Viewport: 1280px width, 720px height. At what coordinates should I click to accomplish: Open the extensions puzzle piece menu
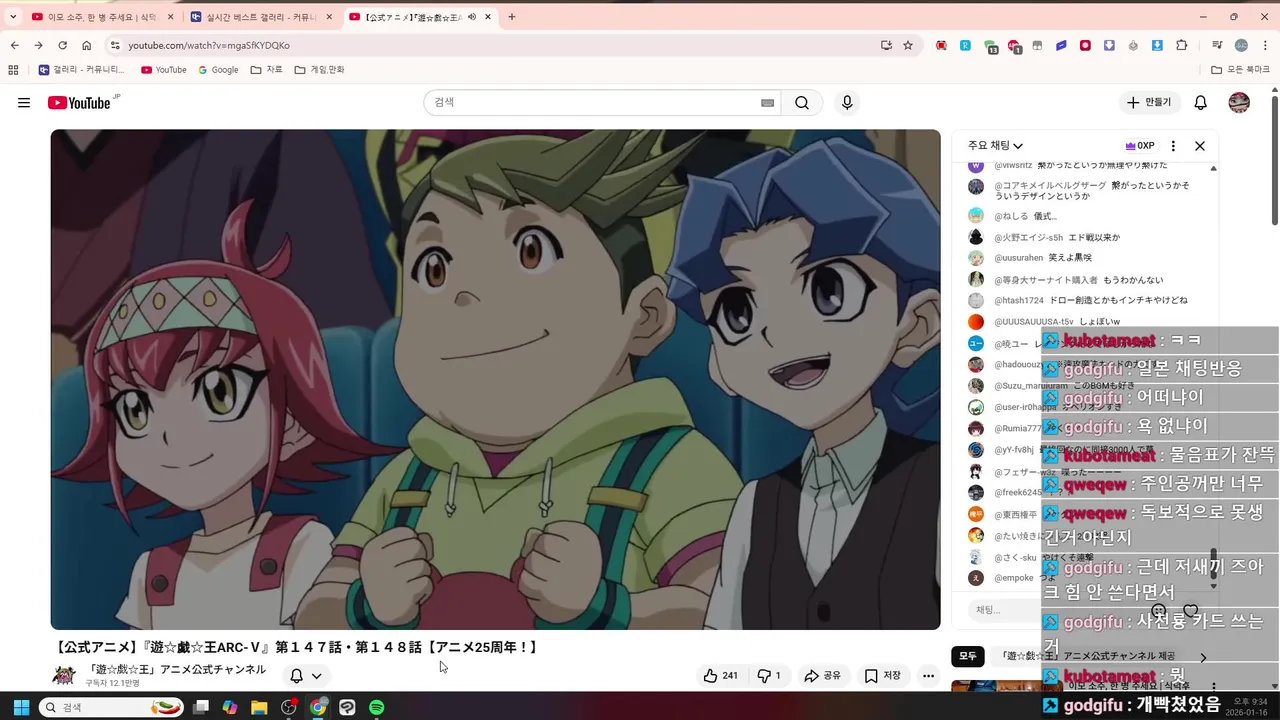[x=1182, y=45]
